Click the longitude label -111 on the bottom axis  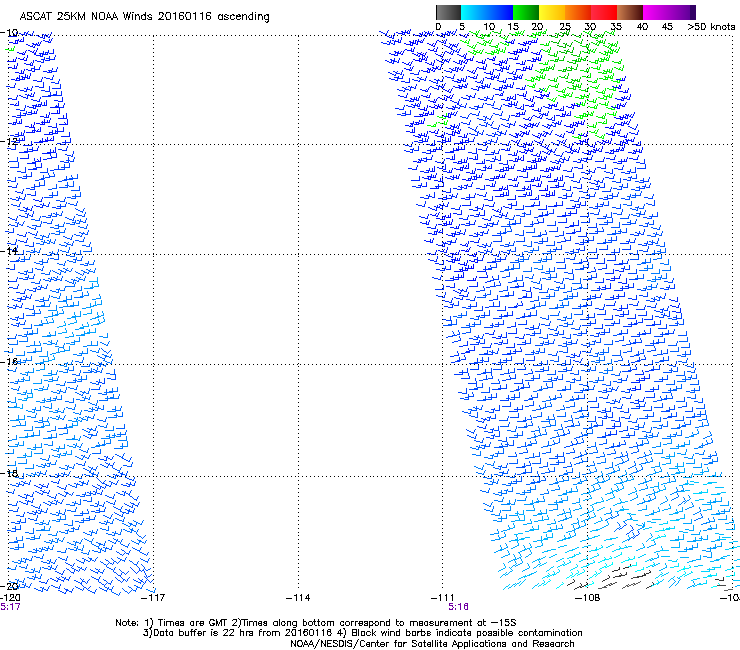442,598
